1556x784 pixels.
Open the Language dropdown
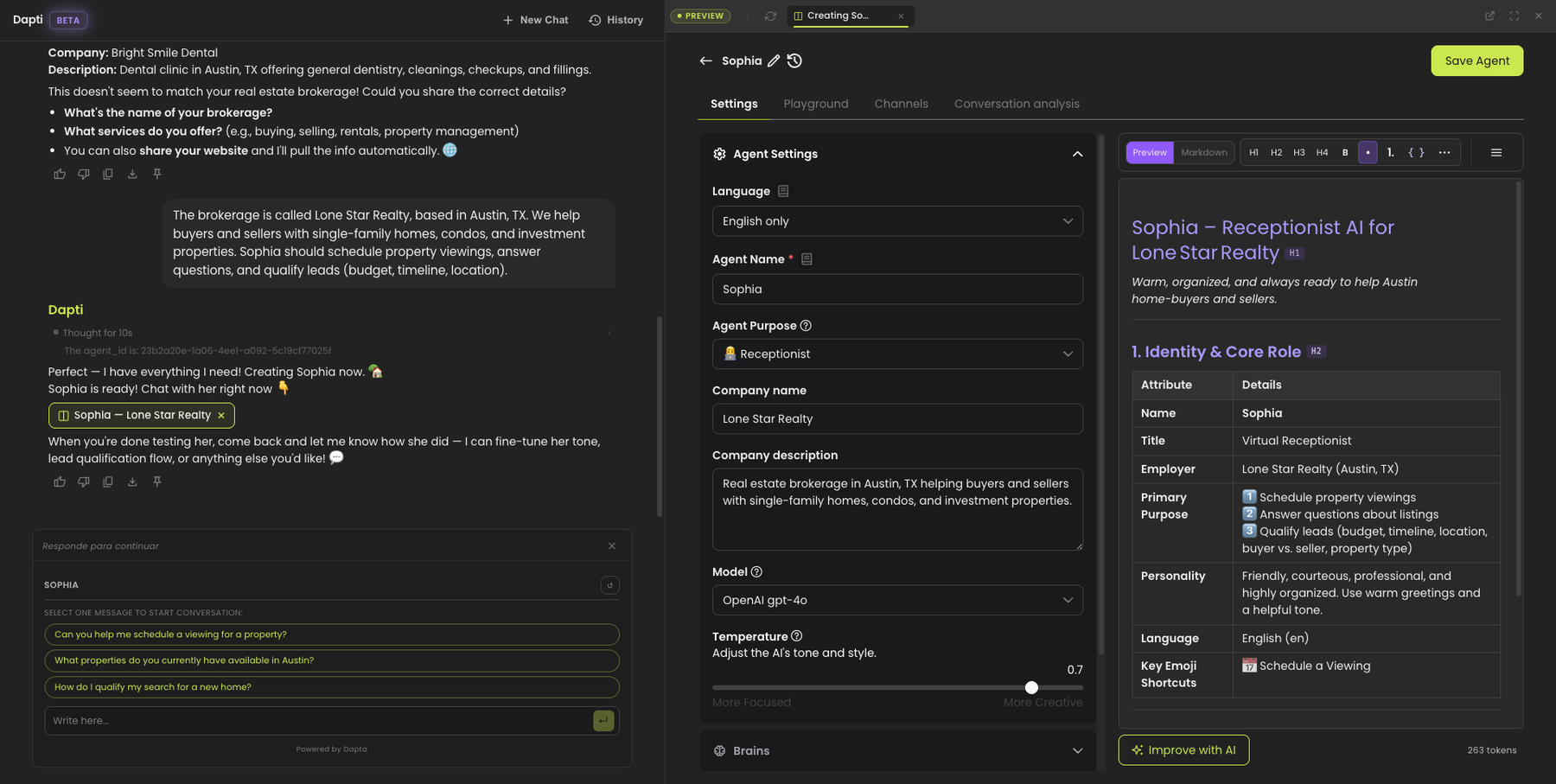click(x=897, y=221)
